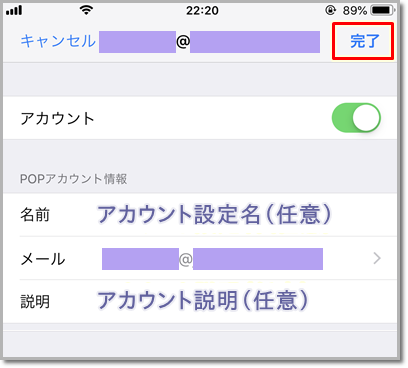Tap the masked email value in the メール row
Viewport: 408px width, 368px height.
pyautogui.click(x=212, y=259)
